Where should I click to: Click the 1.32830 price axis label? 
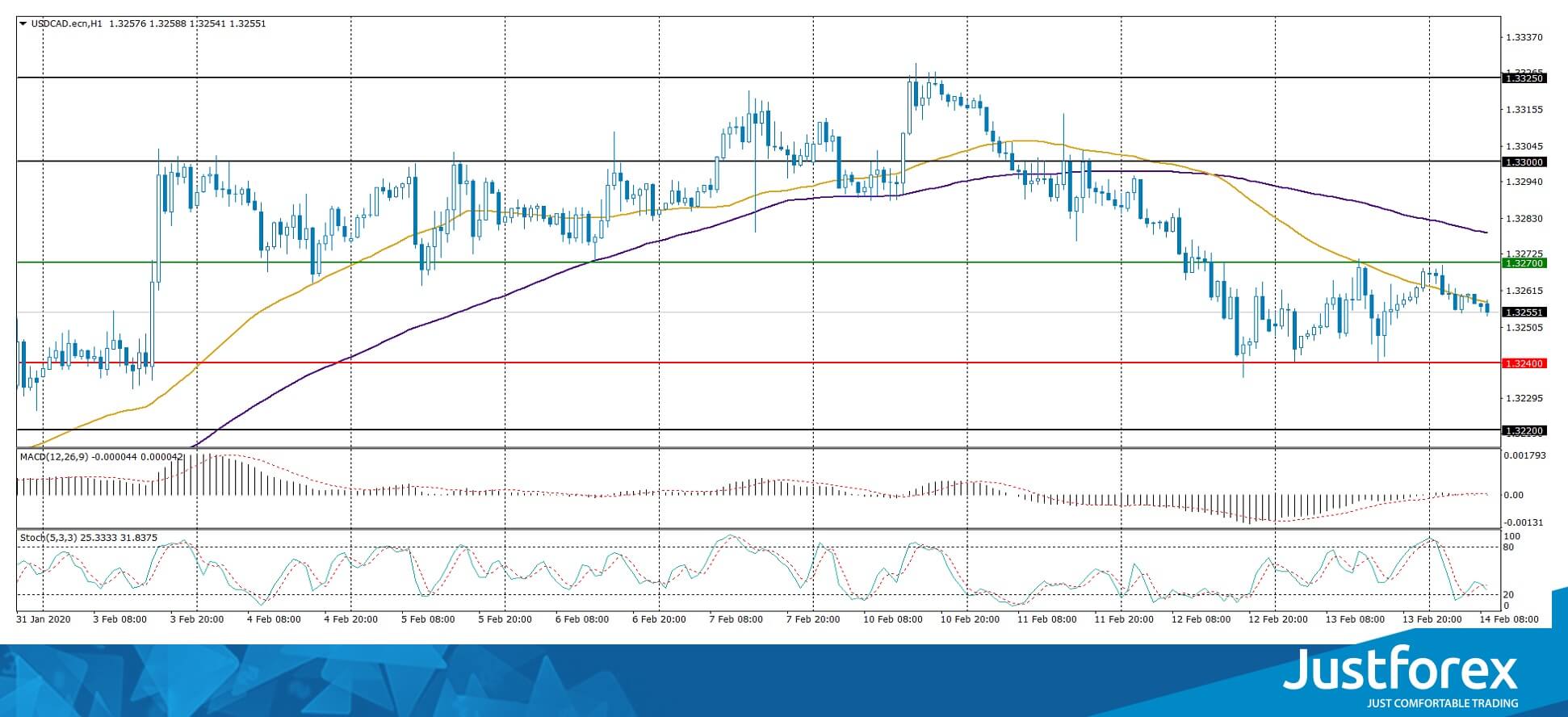pos(1525,219)
